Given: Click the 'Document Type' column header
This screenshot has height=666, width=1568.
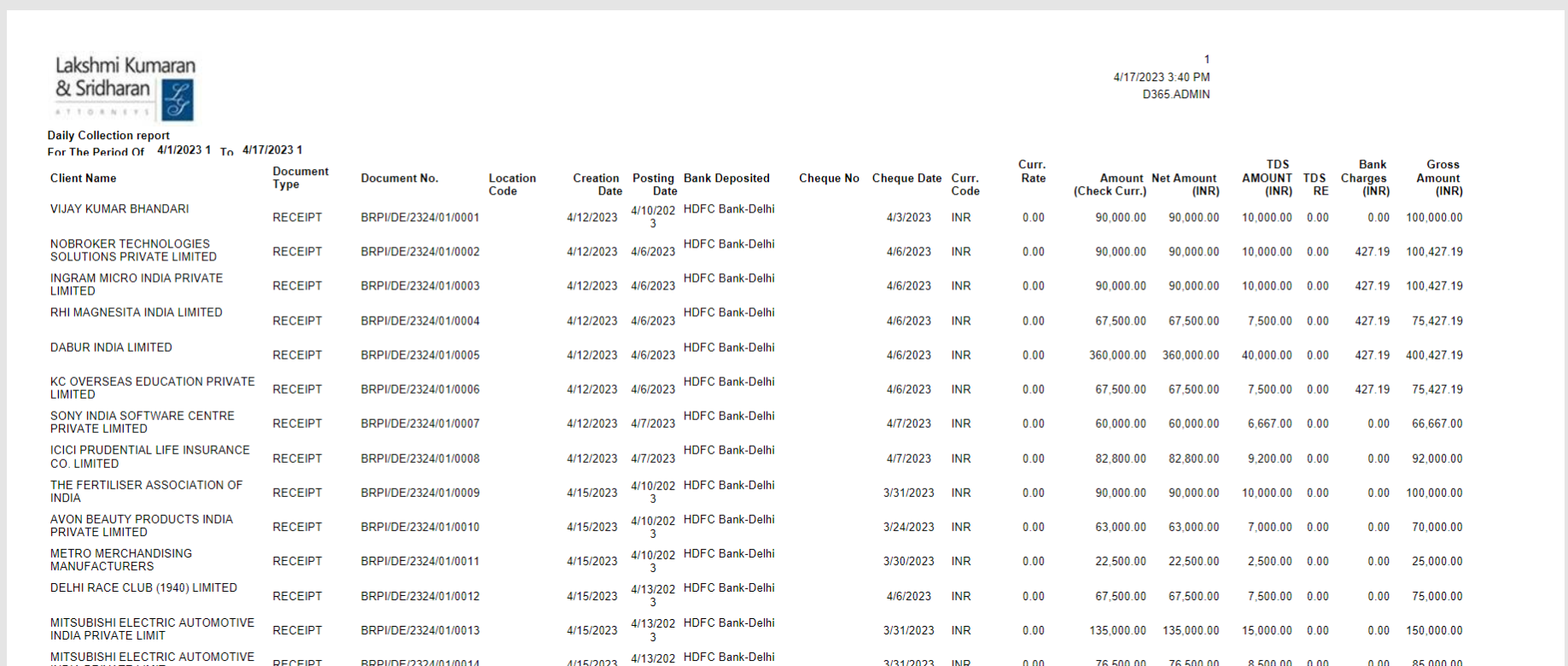Looking at the screenshot, I should (300, 178).
